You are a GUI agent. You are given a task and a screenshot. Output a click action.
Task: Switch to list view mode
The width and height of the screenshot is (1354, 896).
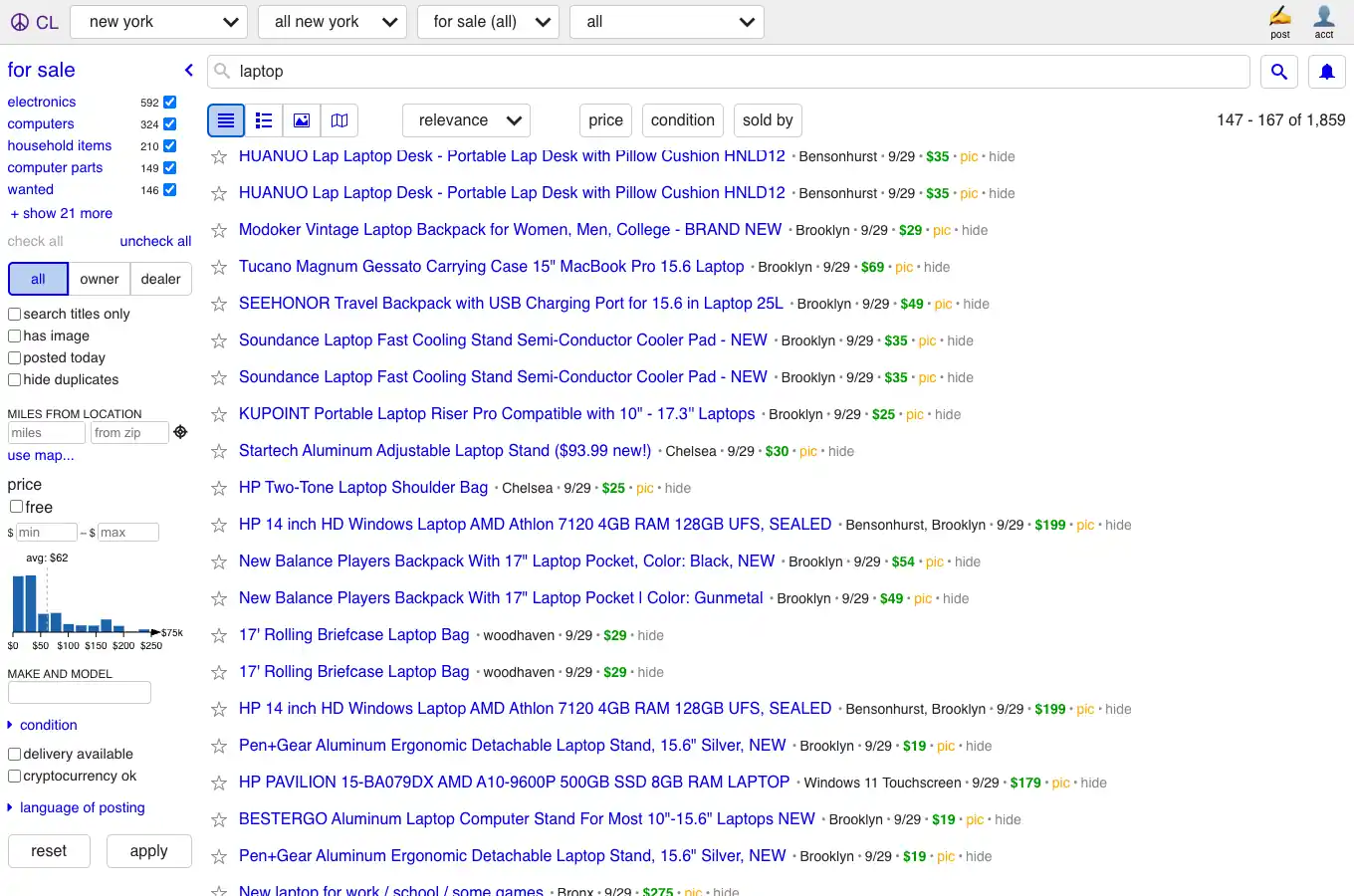pos(226,120)
